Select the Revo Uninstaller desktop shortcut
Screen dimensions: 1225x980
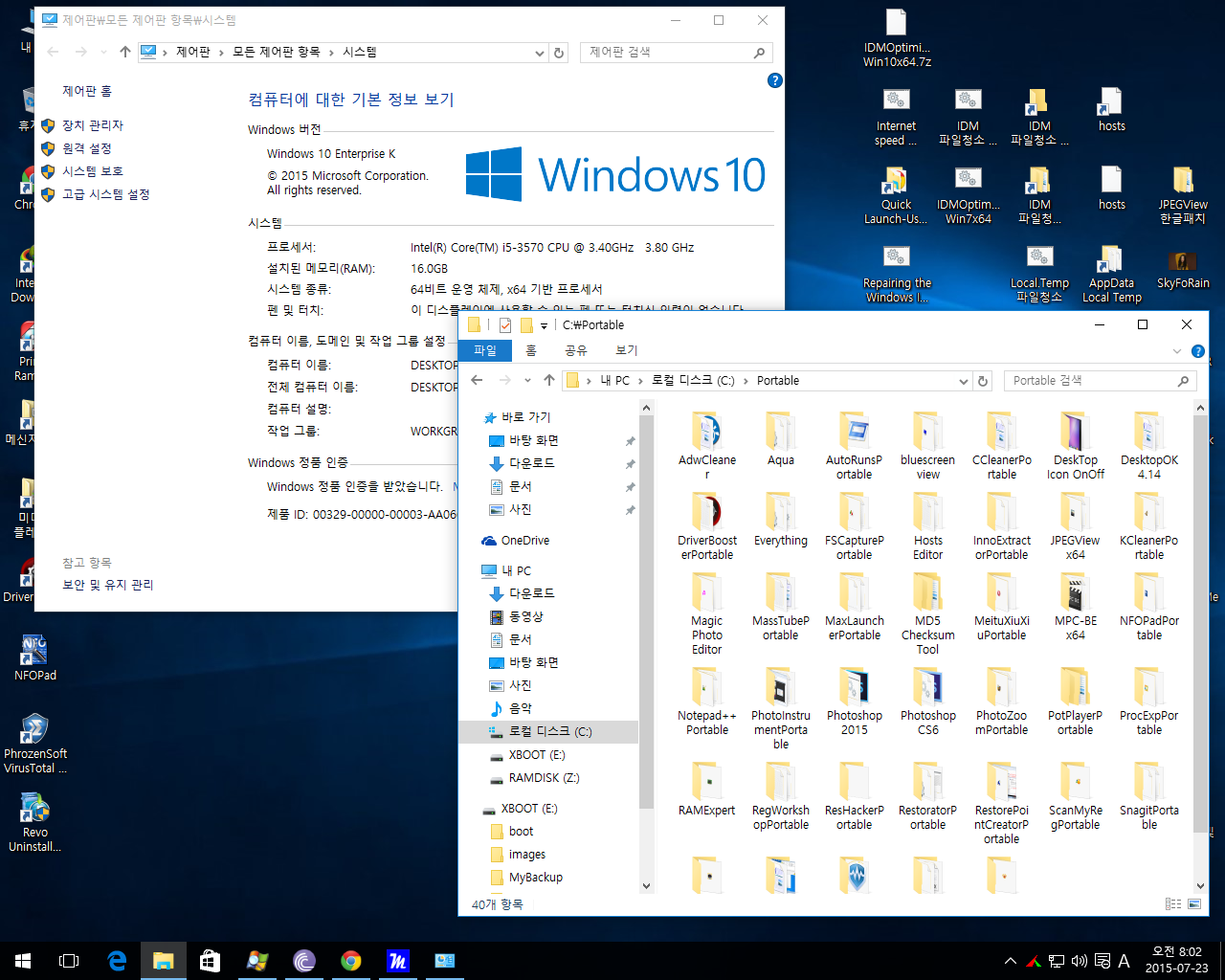(x=35, y=824)
